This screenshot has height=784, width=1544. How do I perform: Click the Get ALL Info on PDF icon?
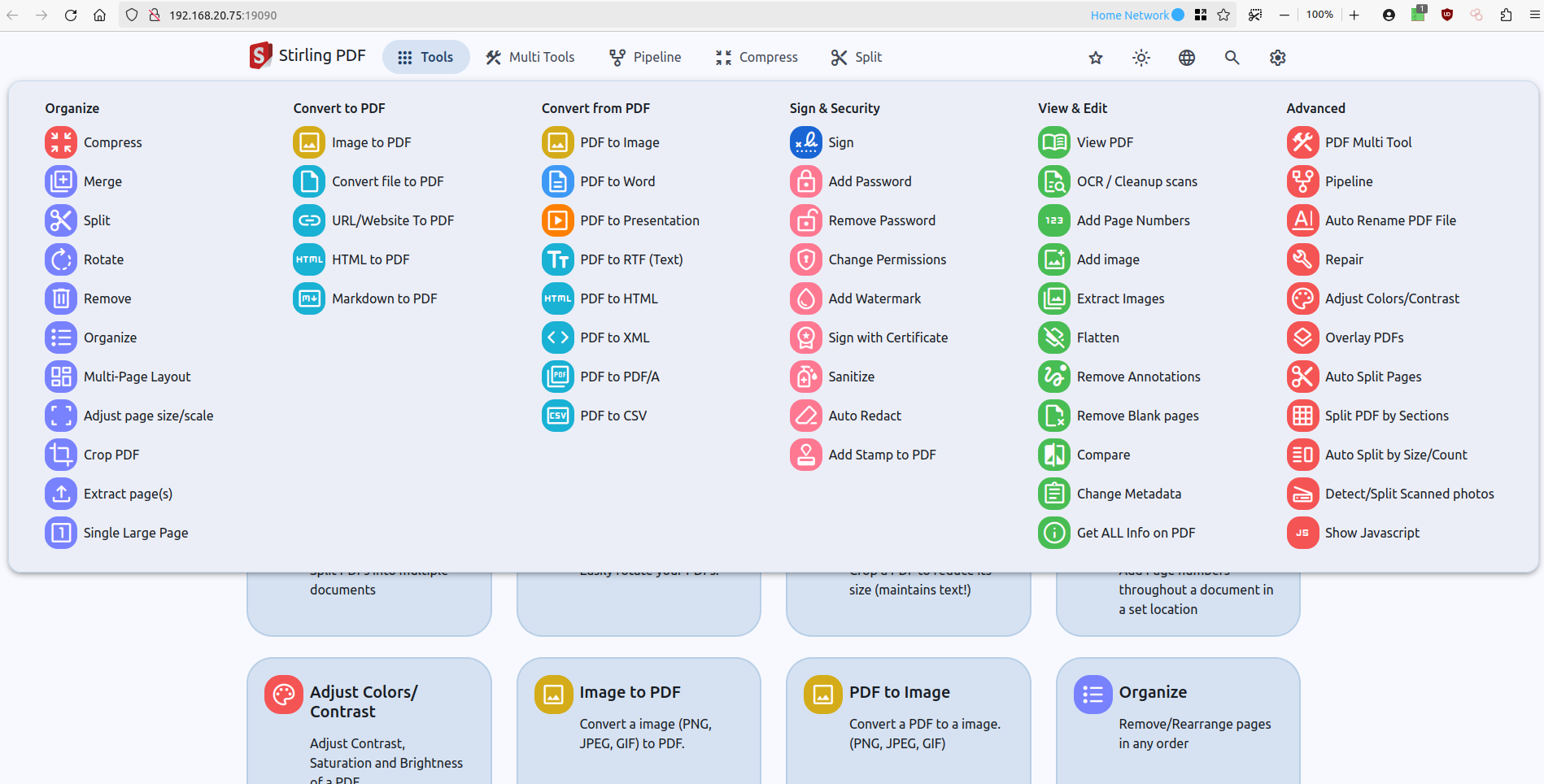pos(1054,533)
